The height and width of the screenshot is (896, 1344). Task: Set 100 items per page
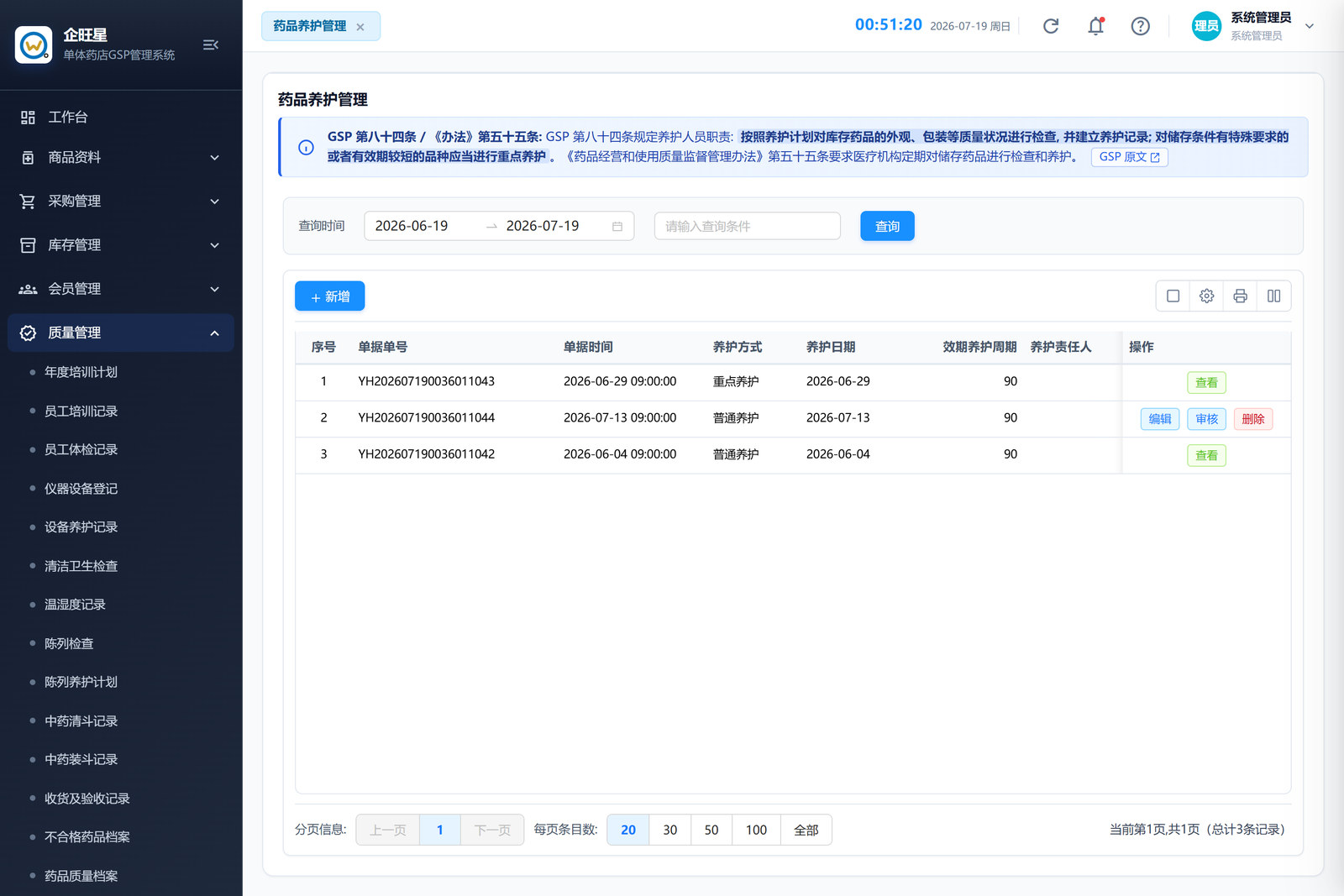756,830
